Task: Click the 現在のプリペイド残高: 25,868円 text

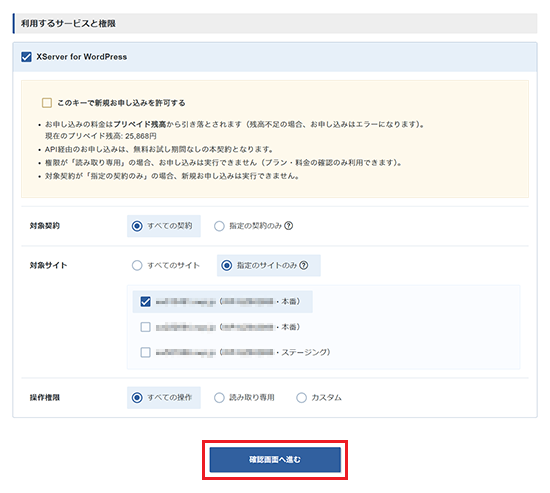Action: (101, 136)
